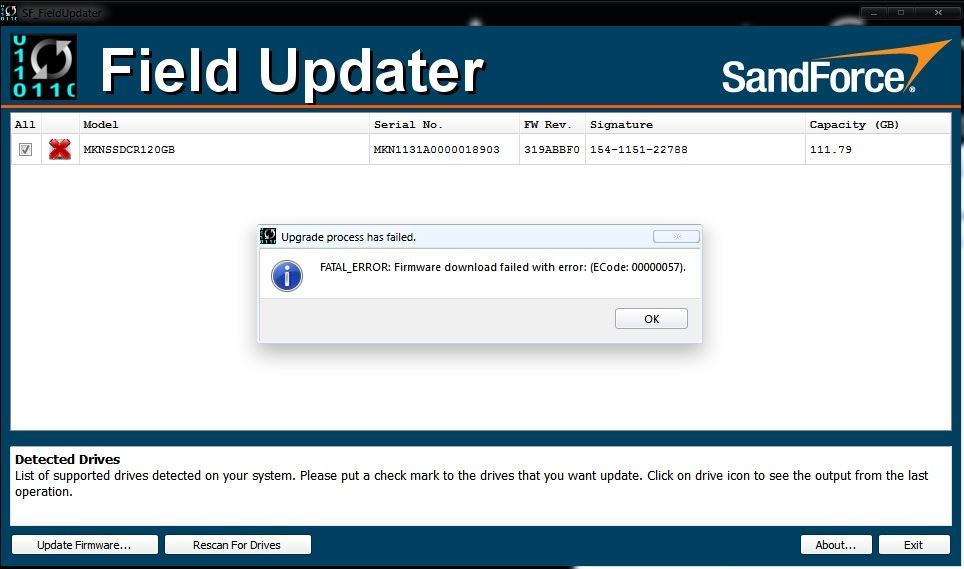Screen dimensions: 964x569
Task: Click the Update Firmware... button
Action: point(85,545)
